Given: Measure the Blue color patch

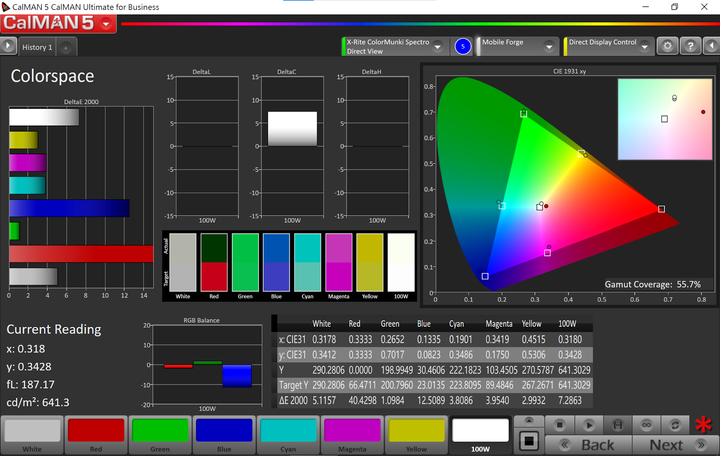Looking at the screenshot, I should click(x=224, y=435).
